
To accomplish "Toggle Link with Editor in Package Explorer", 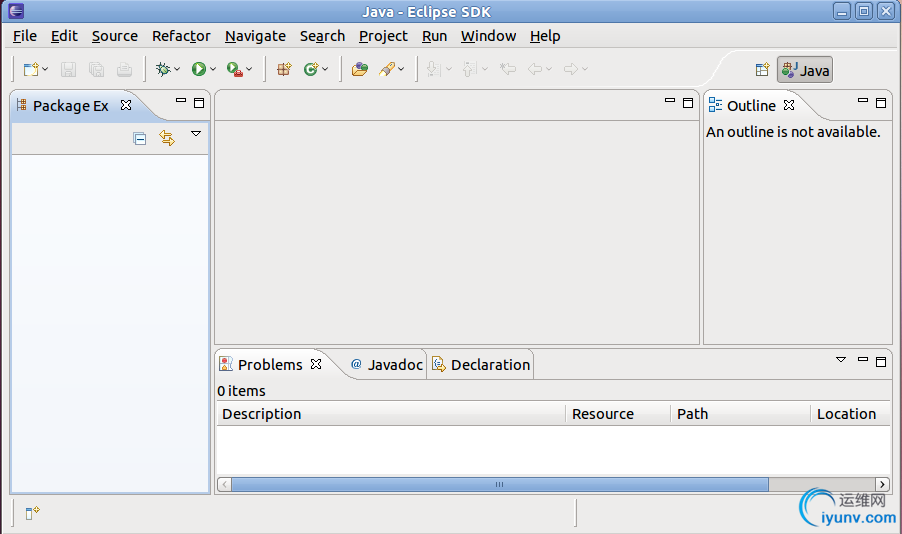I will [x=167, y=138].
